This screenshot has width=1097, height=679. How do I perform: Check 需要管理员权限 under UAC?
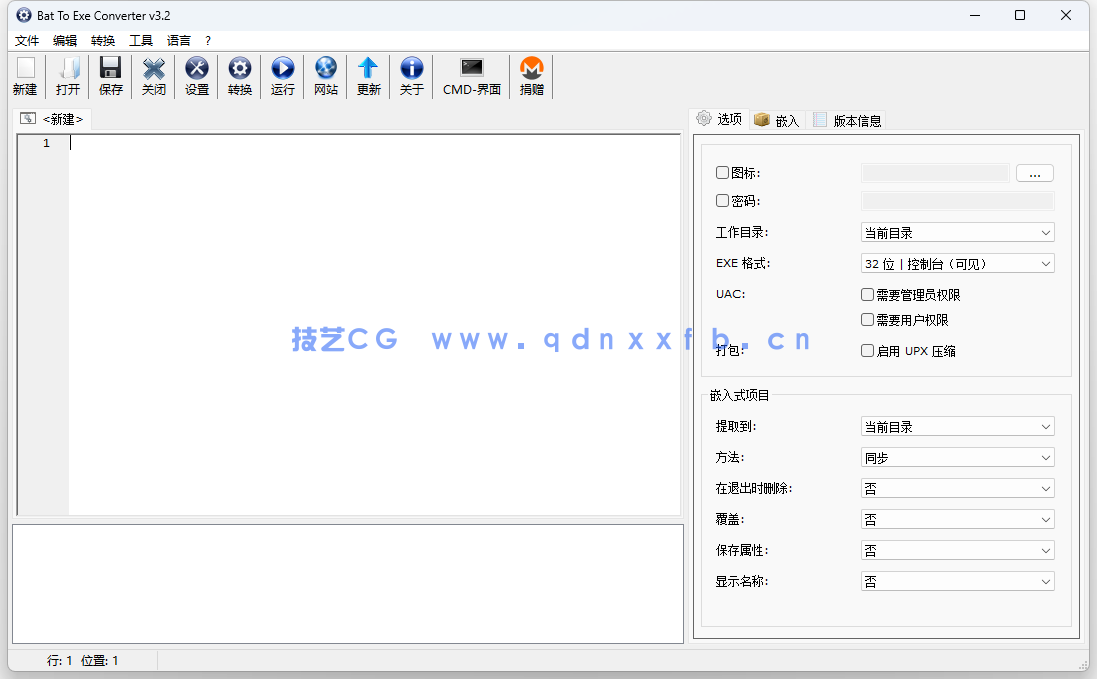click(867, 294)
